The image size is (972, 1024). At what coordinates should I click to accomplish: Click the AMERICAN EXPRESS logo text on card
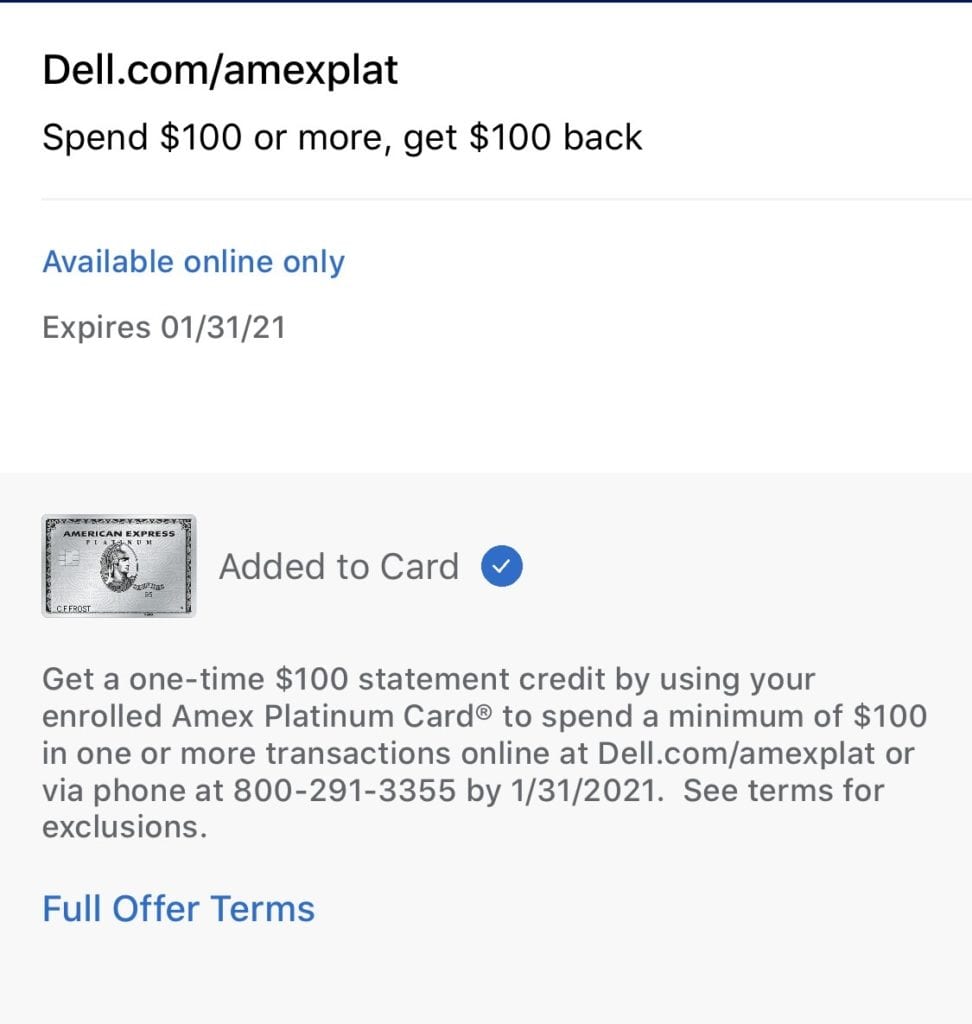pos(119,534)
